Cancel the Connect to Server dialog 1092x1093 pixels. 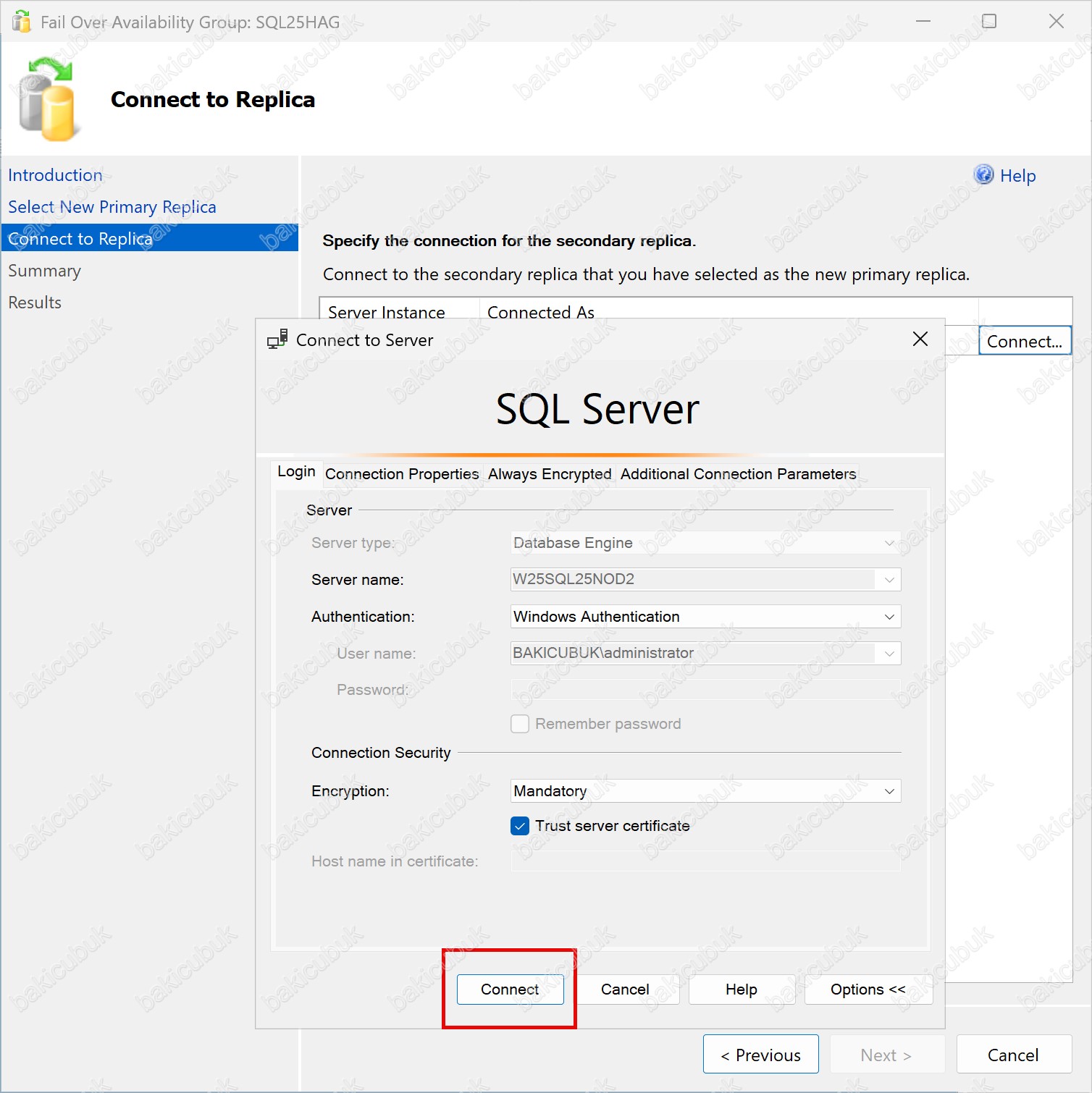point(625,989)
